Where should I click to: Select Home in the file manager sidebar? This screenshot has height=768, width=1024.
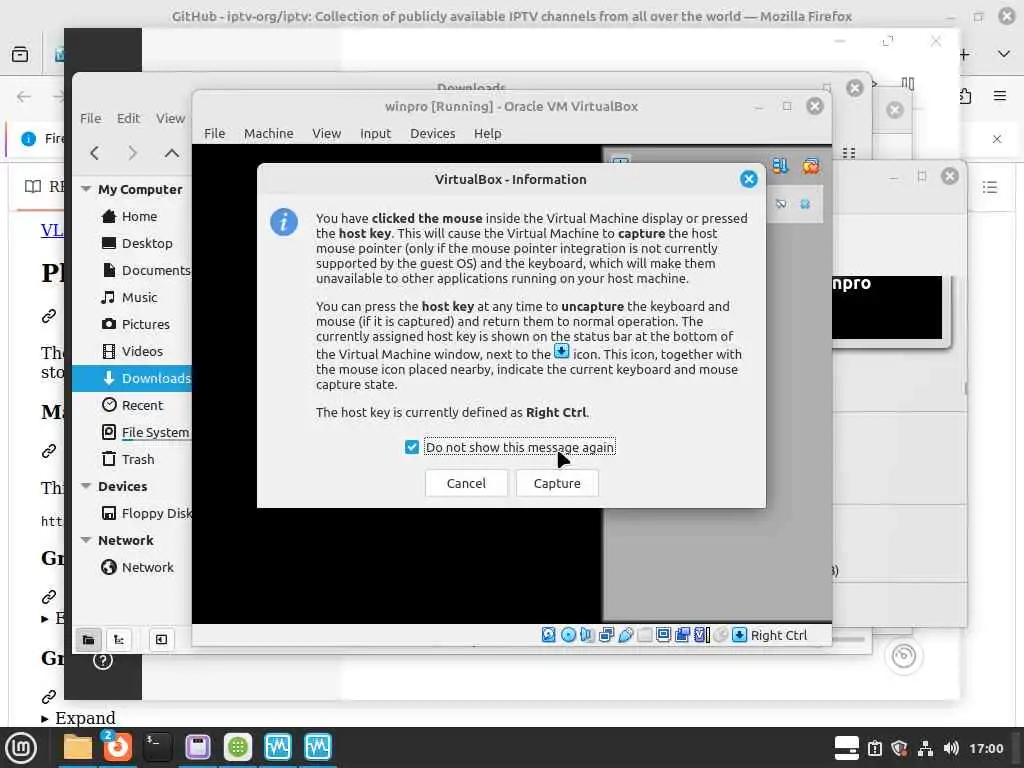coord(132,216)
